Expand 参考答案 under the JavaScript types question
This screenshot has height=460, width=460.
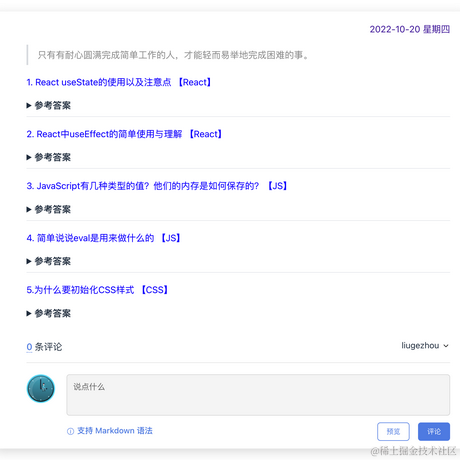(49, 209)
